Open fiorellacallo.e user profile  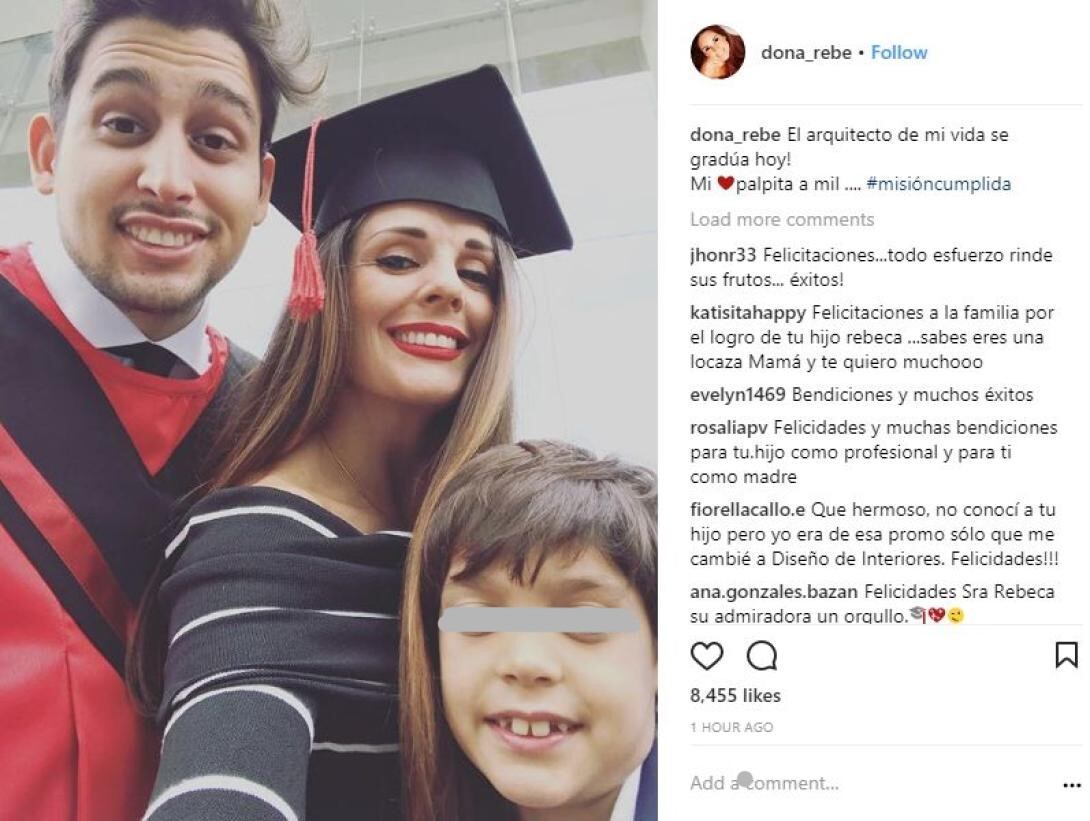coord(747,510)
